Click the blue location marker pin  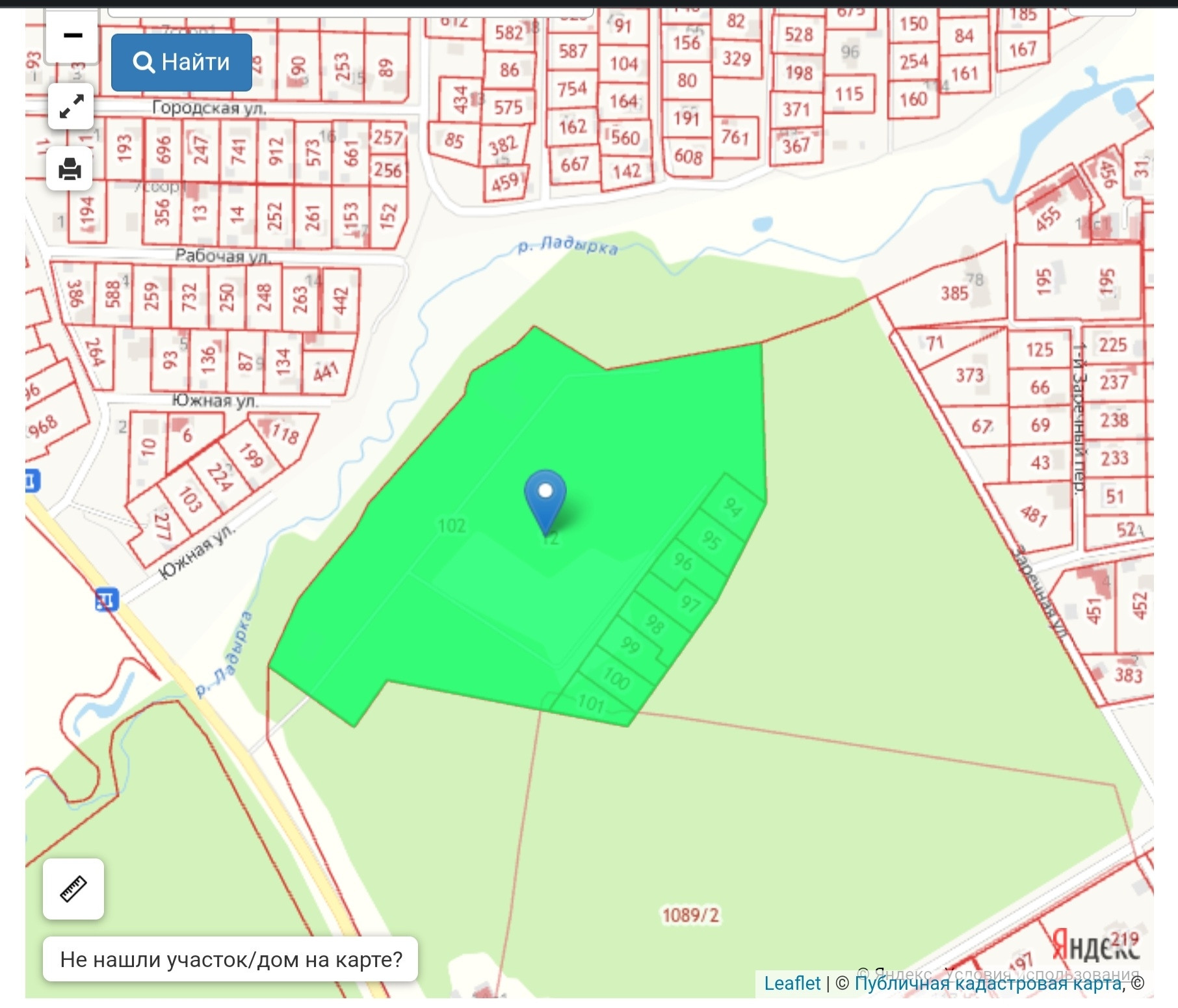[545, 502]
